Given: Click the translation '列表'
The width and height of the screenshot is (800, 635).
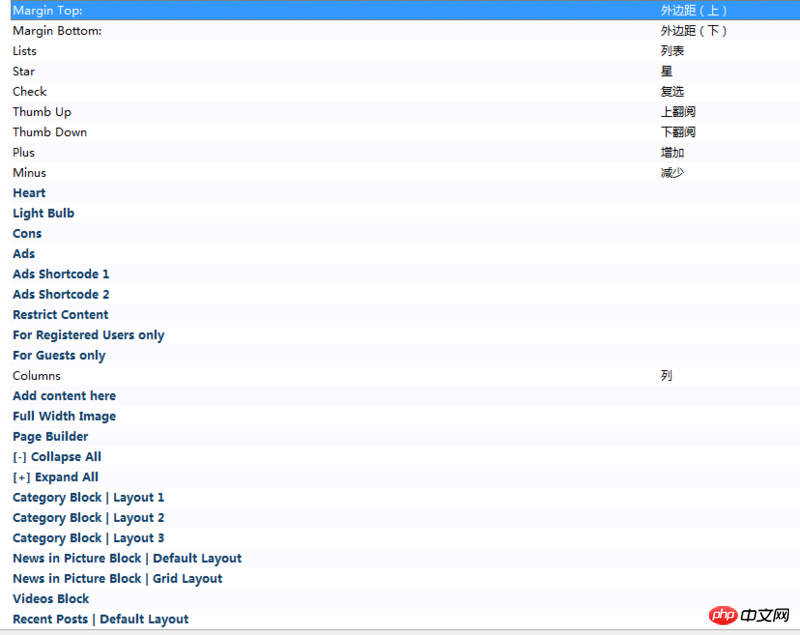Looking at the screenshot, I should coord(672,51).
